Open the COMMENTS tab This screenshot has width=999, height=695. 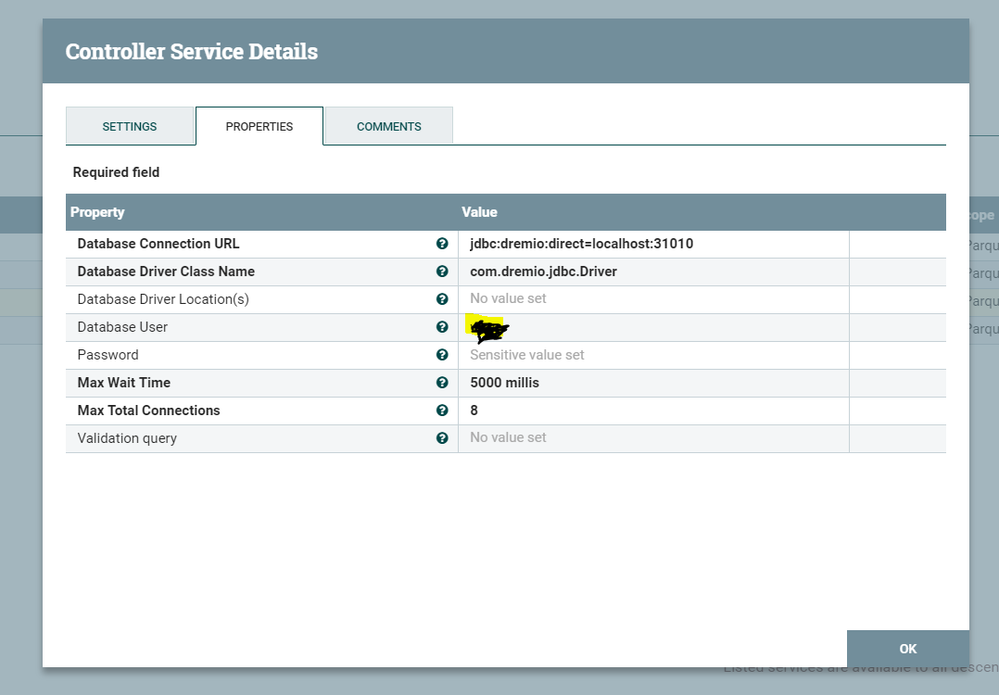coord(388,126)
